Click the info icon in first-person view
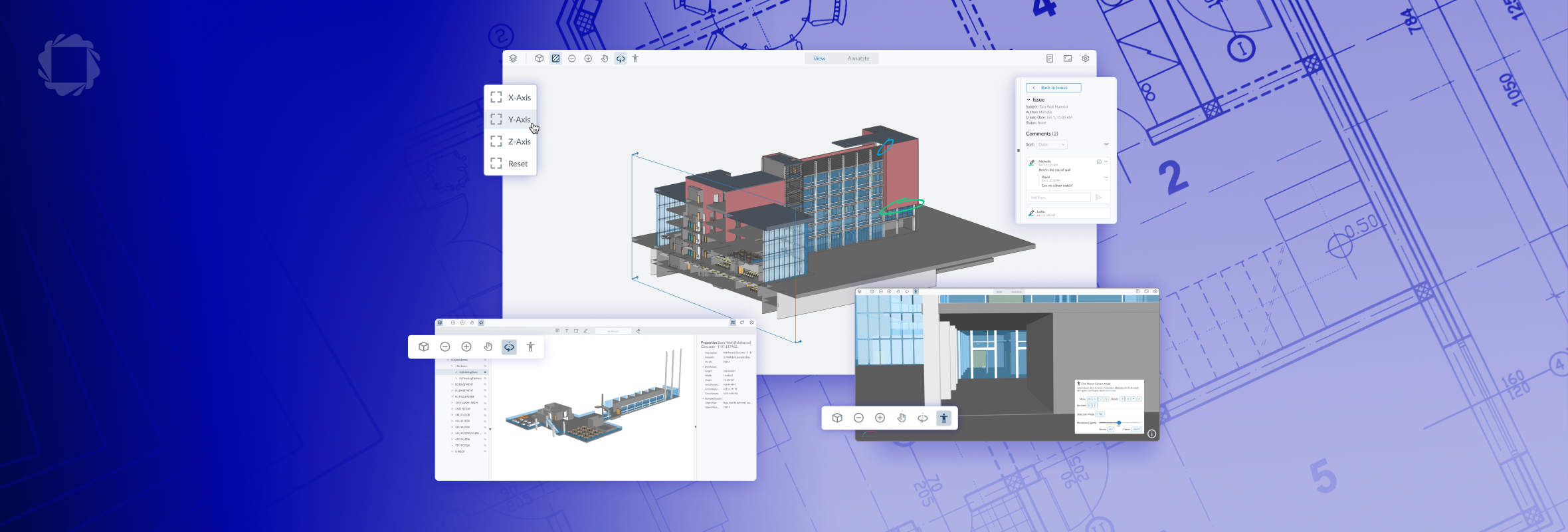The width and height of the screenshot is (1568, 532). [1152, 434]
